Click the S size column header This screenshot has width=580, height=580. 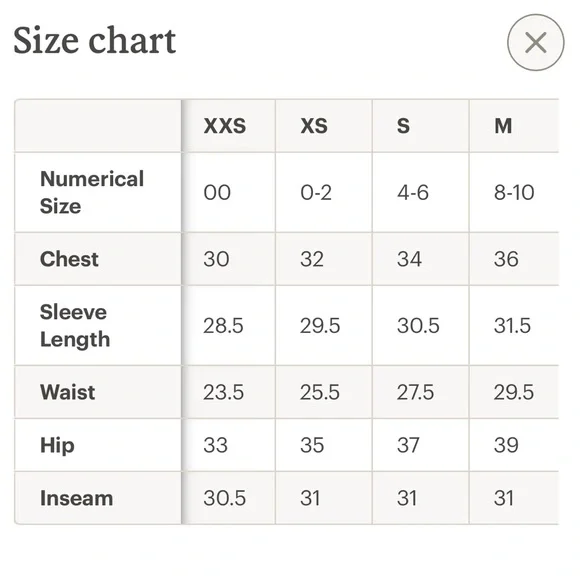point(403,126)
